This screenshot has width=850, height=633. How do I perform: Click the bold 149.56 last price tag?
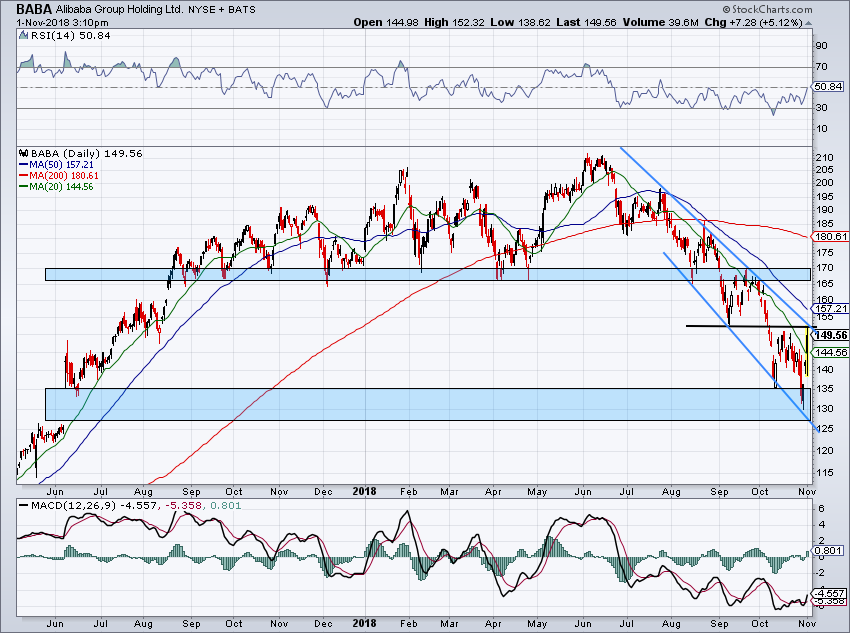pyautogui.click(x=830, y=335)
